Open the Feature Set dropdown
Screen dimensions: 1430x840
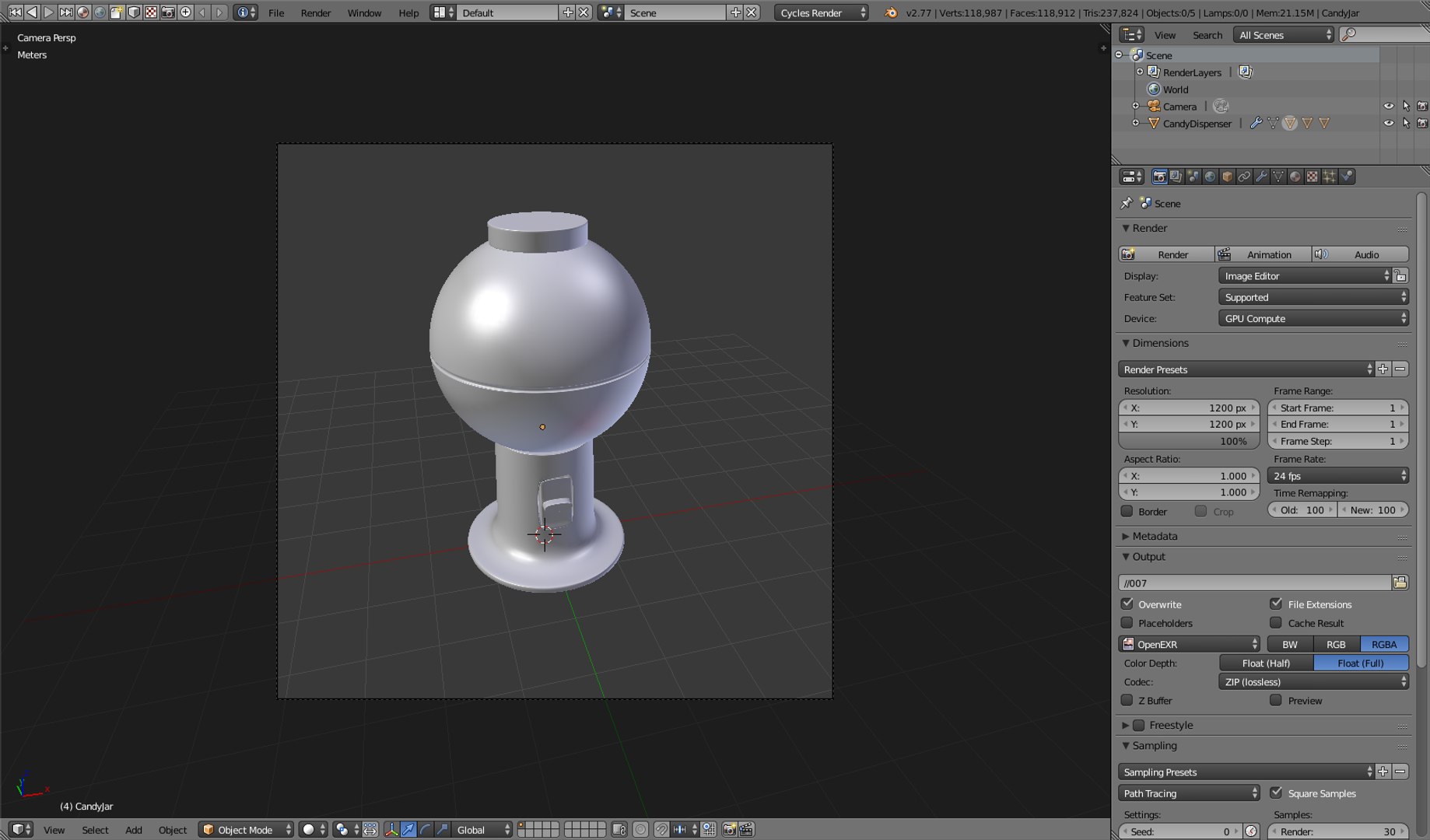pyautogui.click(x=1313, y=297)
